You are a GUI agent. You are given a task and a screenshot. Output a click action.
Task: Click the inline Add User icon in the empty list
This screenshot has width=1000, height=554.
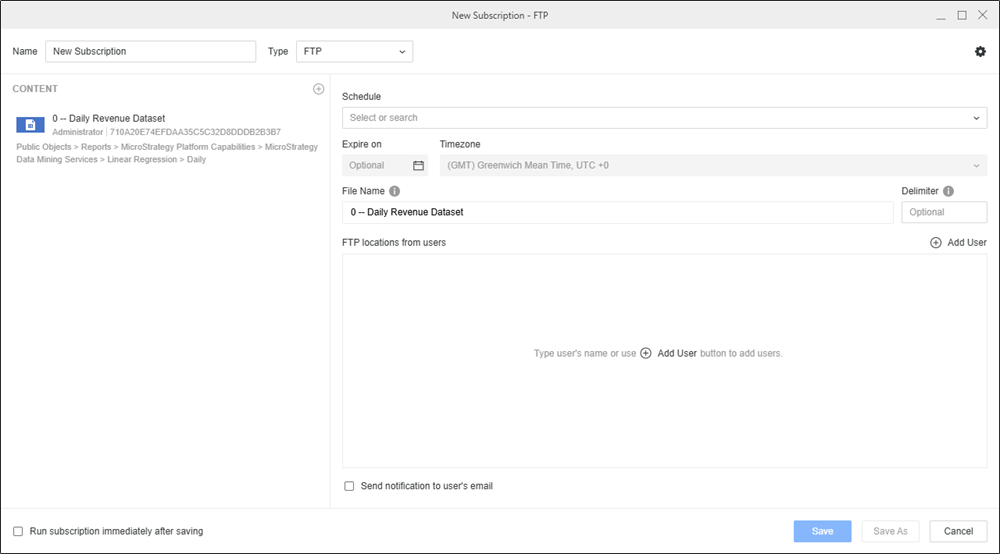(646, 353)
